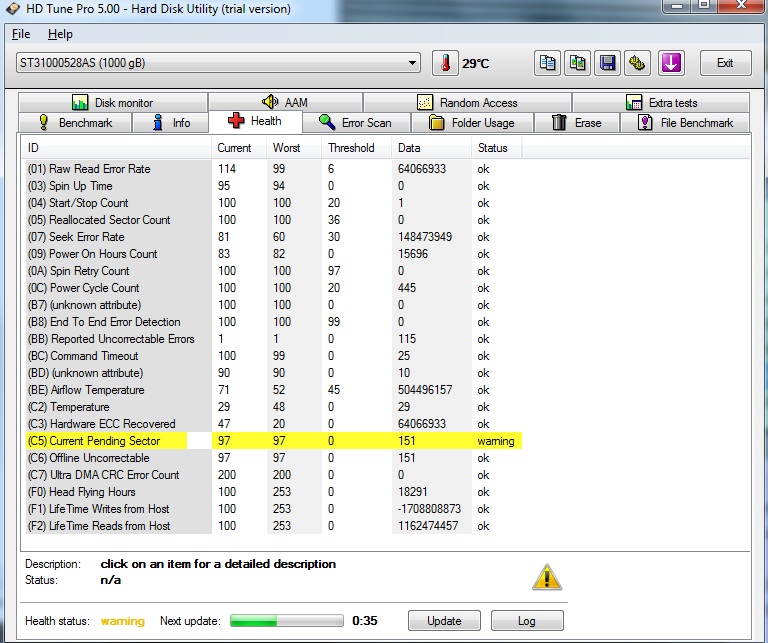
Task: Select the (F0) Head Flying Hours row
Action: coord(272,492)
